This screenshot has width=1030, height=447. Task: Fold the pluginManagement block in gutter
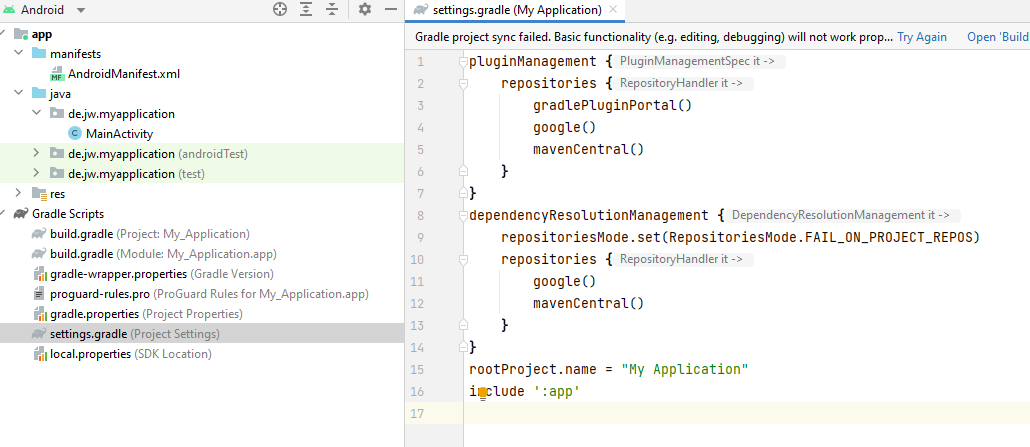click(462, 62)
